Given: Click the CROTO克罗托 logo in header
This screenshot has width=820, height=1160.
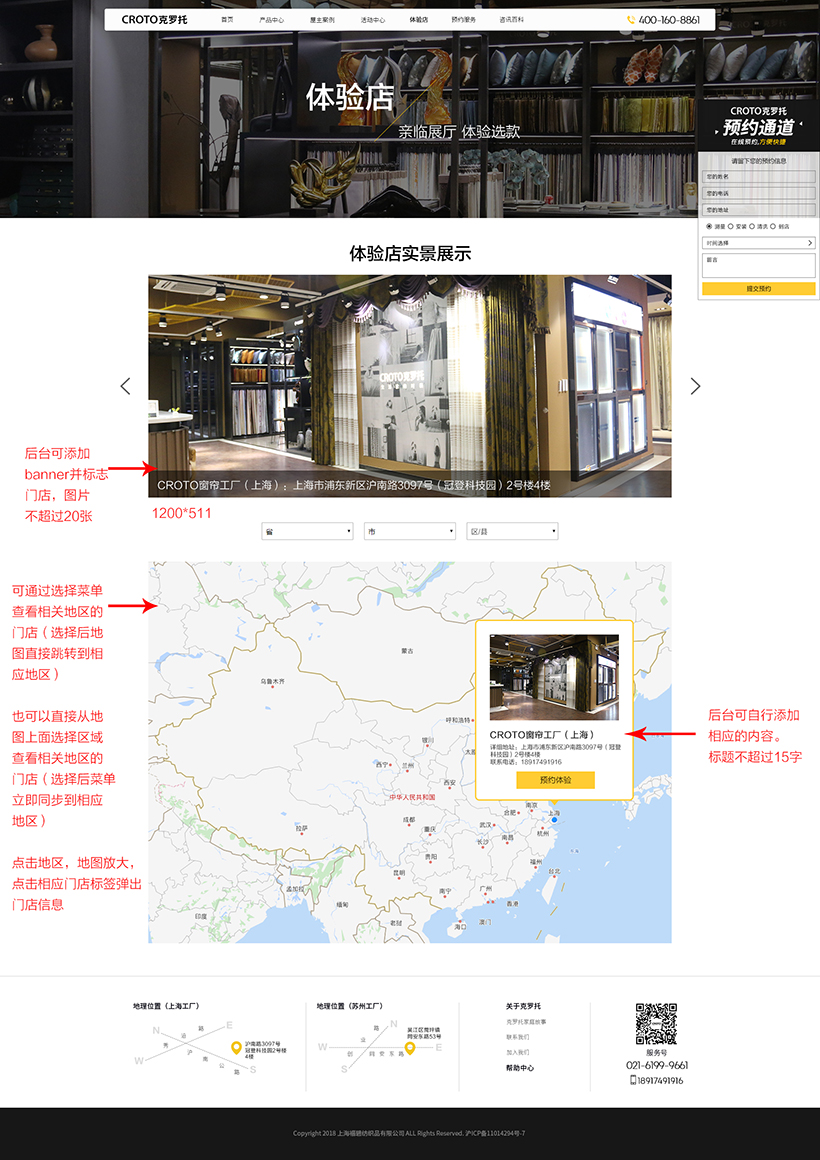Looking at the screenshot, I should [155, 20].
